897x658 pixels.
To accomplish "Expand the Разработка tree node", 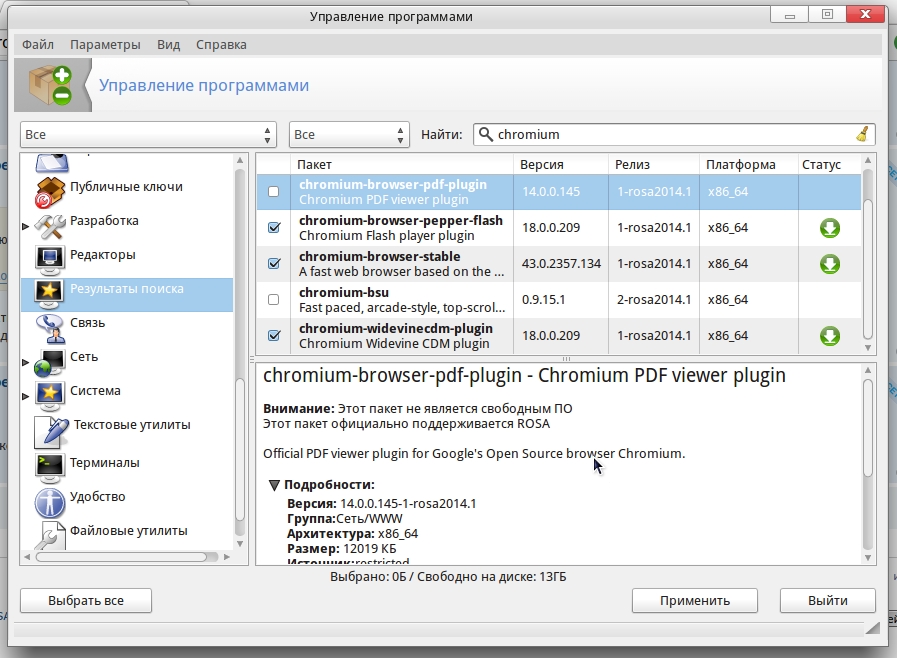I will click(x=25, y=227).
